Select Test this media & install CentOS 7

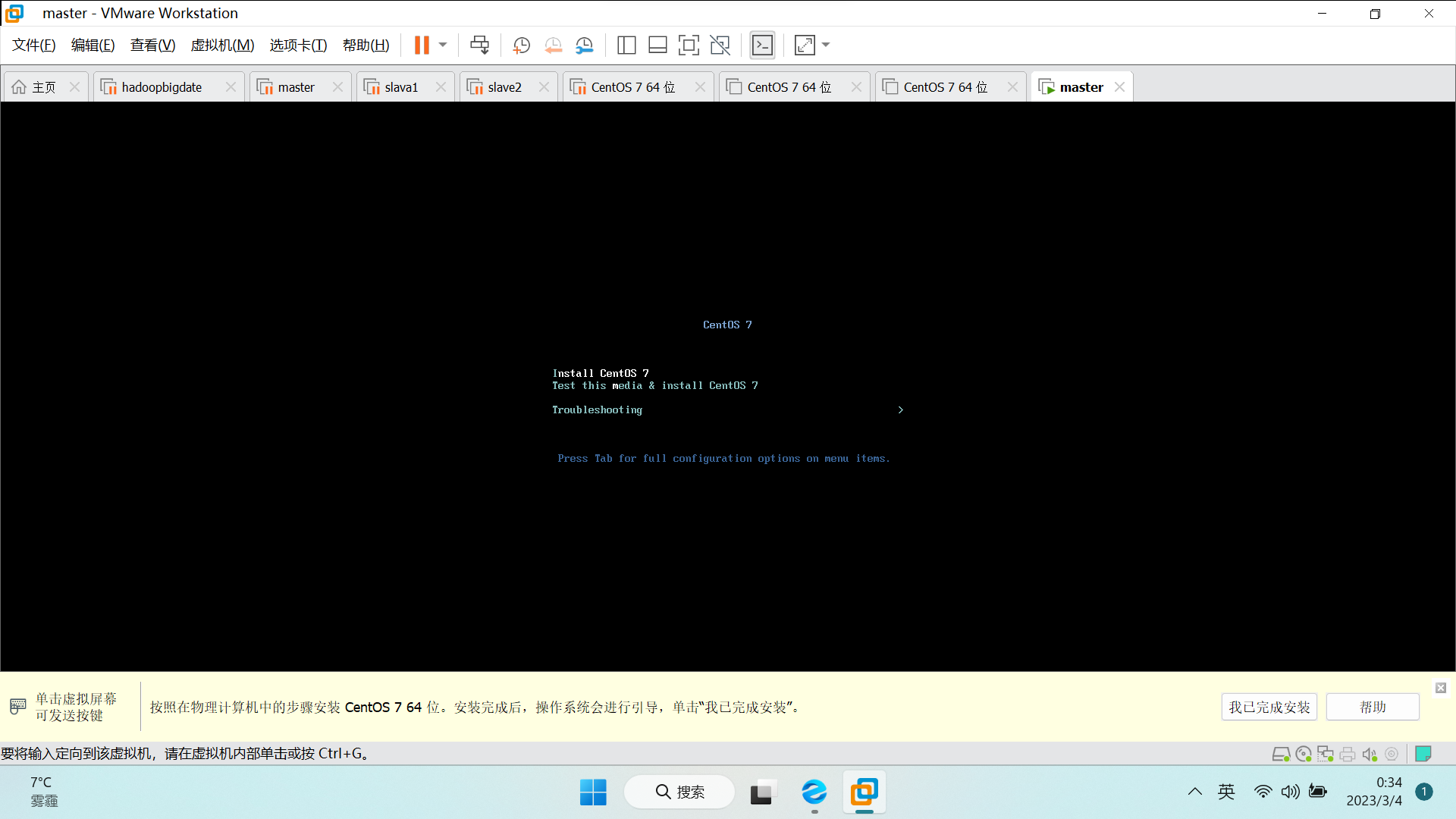tap(655, 385)
